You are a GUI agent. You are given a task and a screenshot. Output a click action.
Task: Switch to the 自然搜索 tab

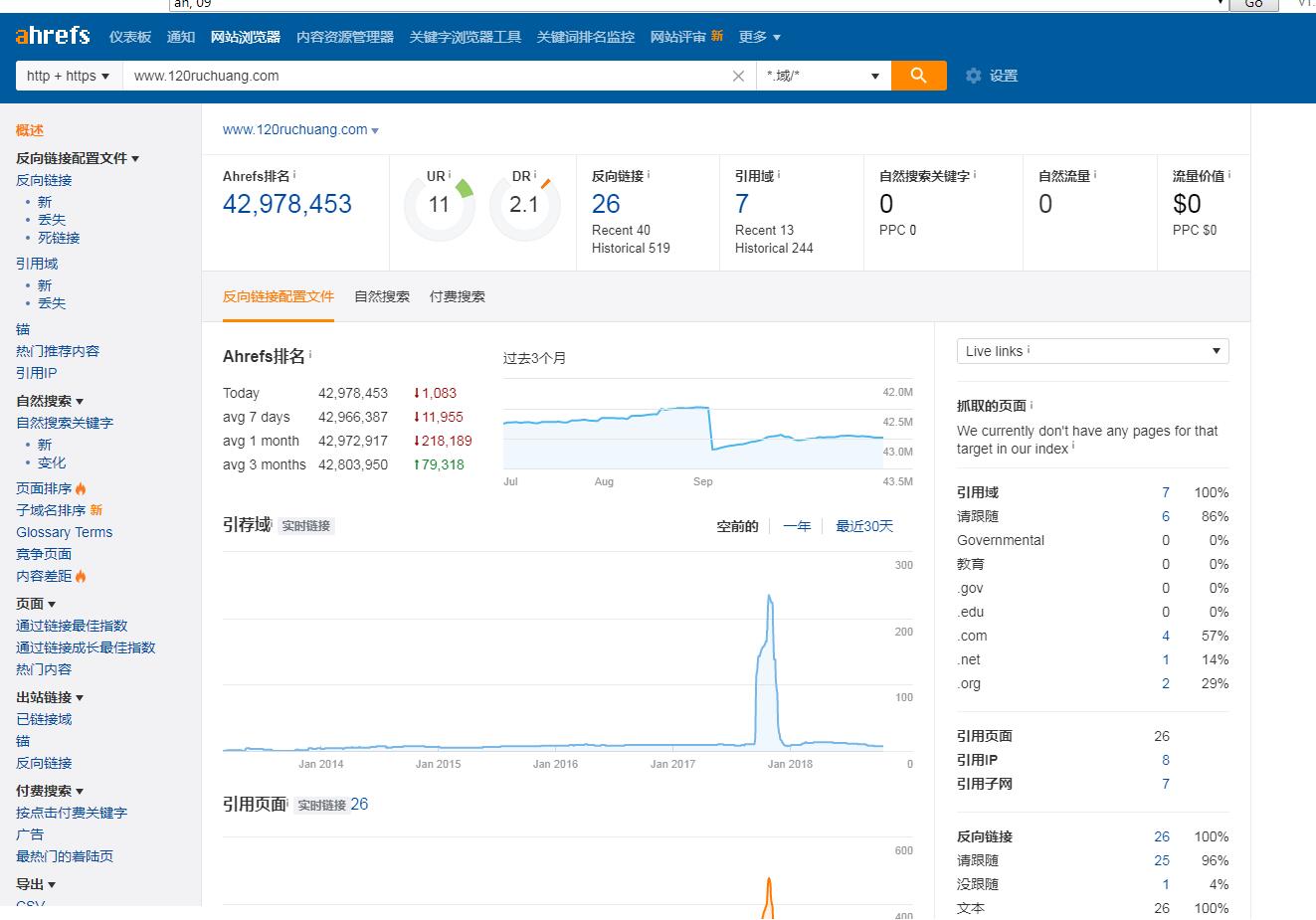click(x=382, y=296)
